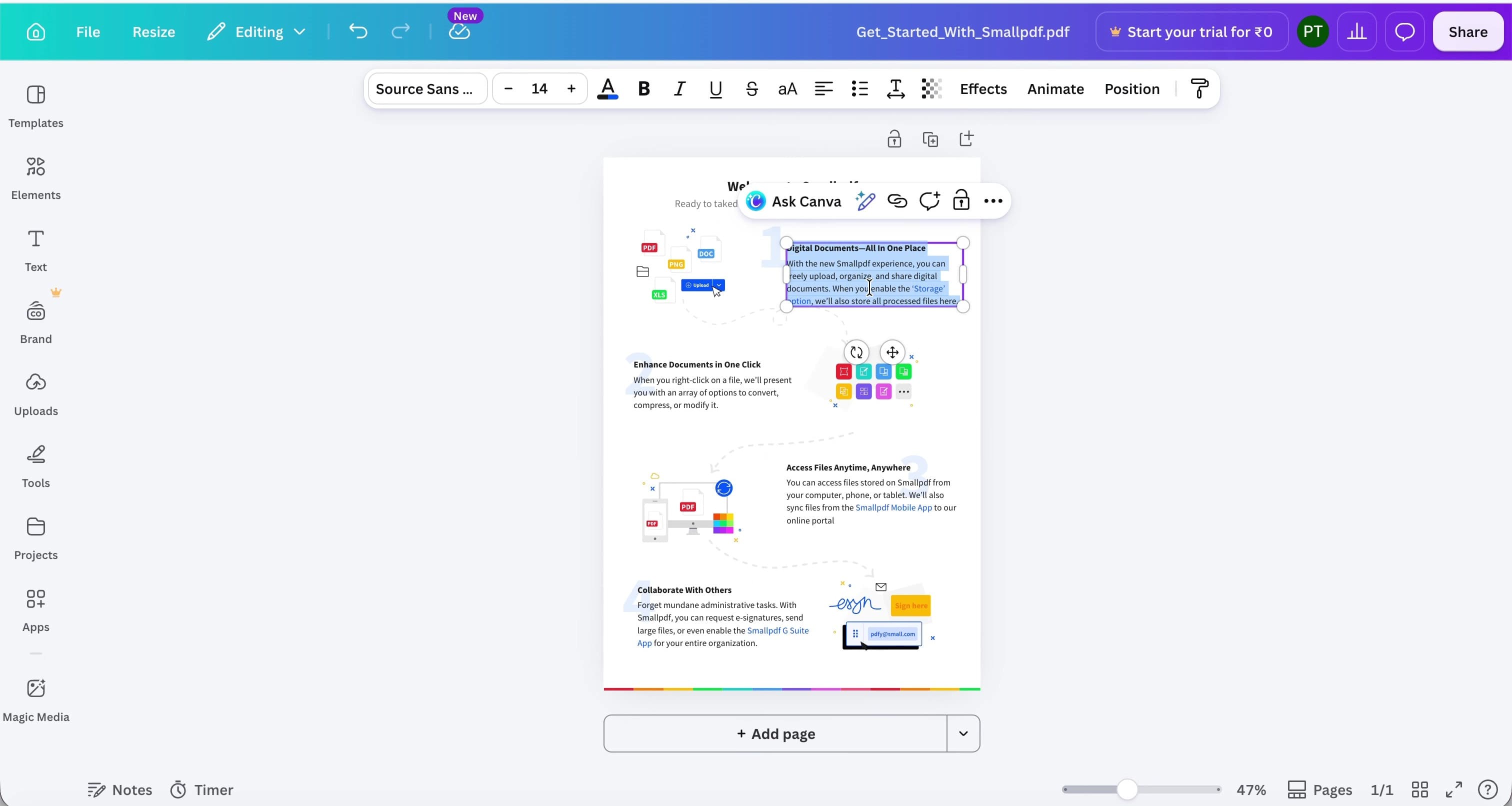The height and width of the screenshot is (806, 1512).
Task: Click the rotate handle
Action: click(856, 352)
